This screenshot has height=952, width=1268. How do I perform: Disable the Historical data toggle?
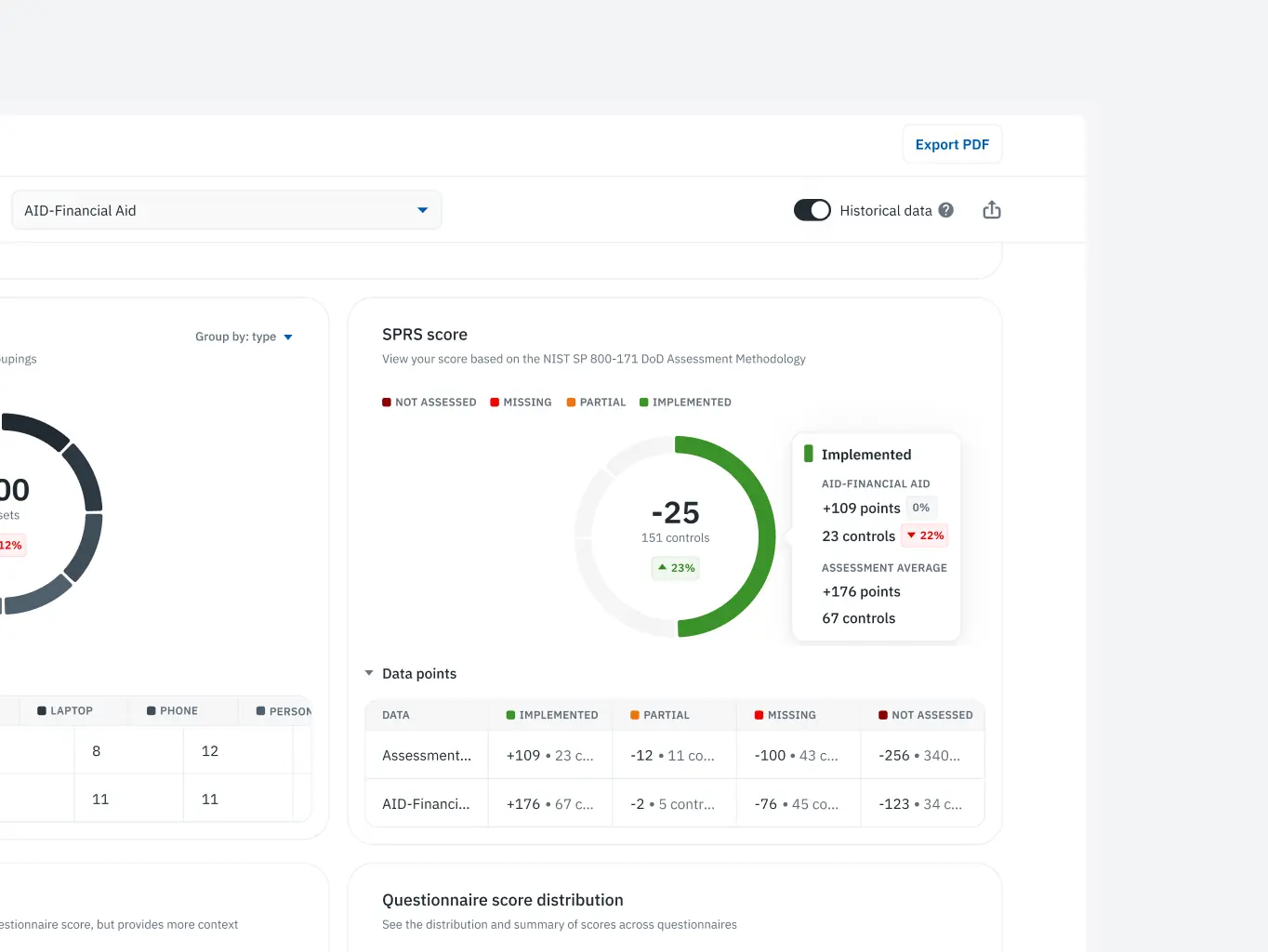(812, 210)
